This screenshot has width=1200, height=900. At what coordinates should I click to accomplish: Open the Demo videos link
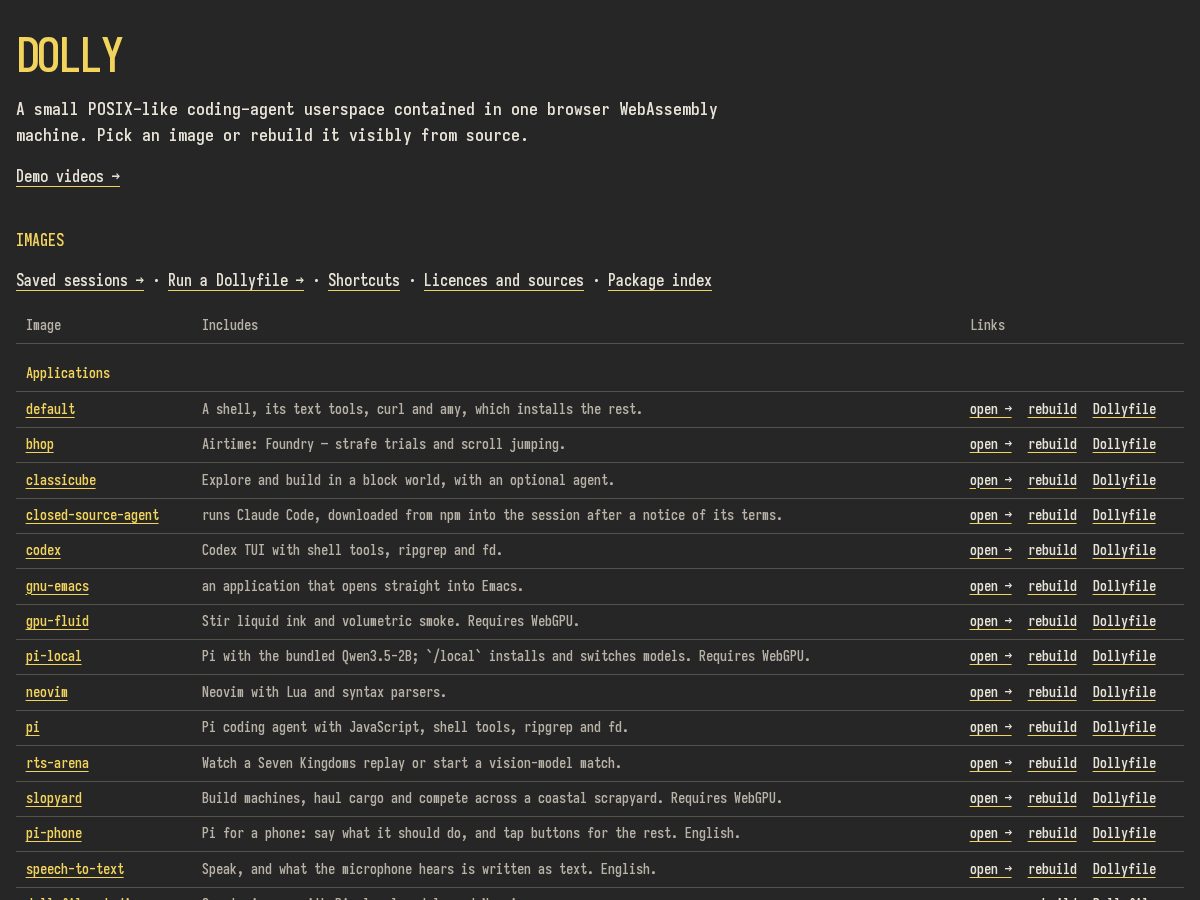coord(68,176)
